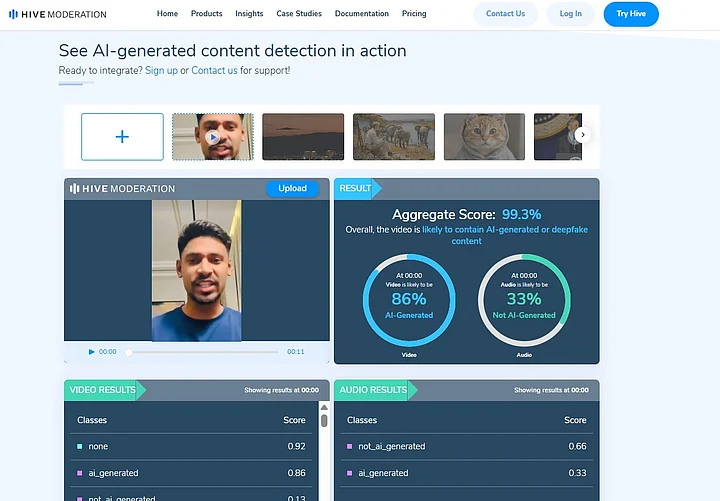Open the Insights menu
Screen dimensions: 720x501
(249, 14)
